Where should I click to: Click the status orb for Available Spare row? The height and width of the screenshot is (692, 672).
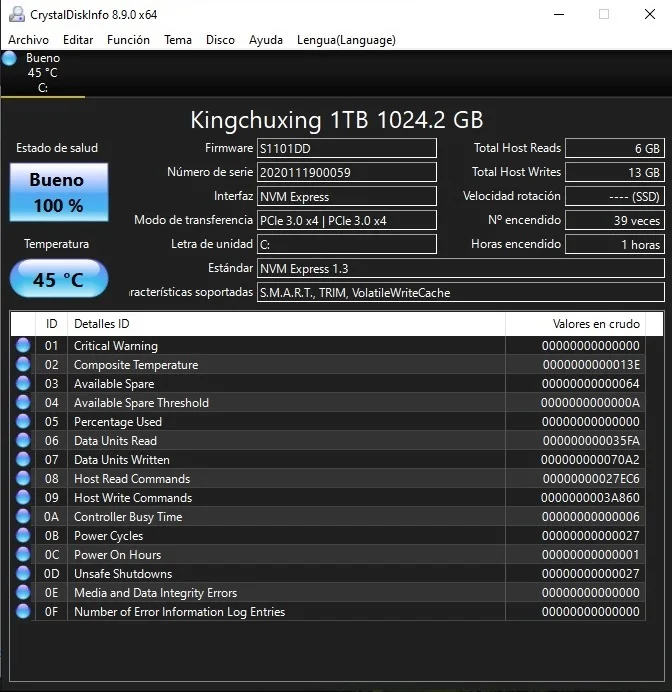click(x=23, y=383)
